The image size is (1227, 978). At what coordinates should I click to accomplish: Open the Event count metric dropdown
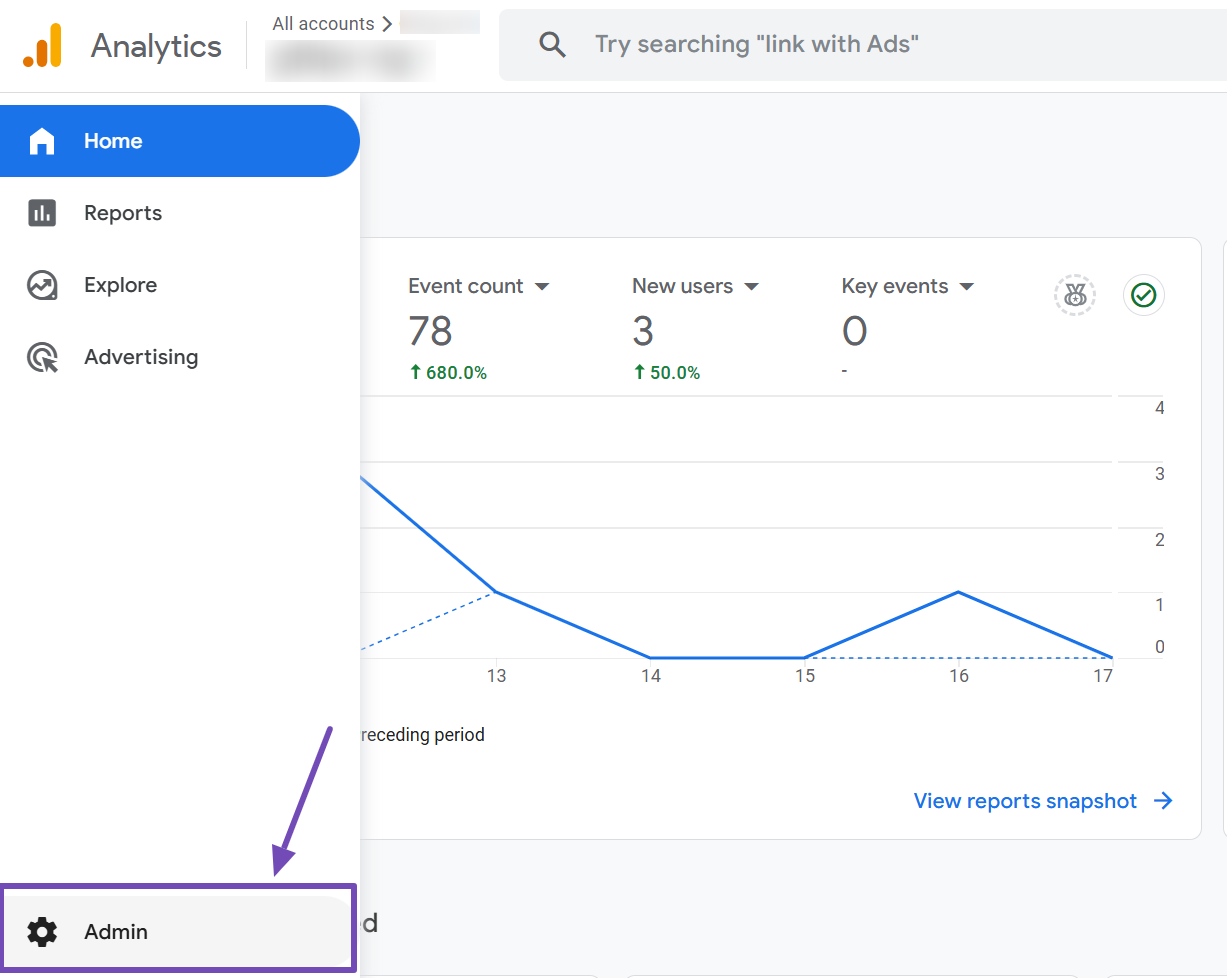coord(542,287)
